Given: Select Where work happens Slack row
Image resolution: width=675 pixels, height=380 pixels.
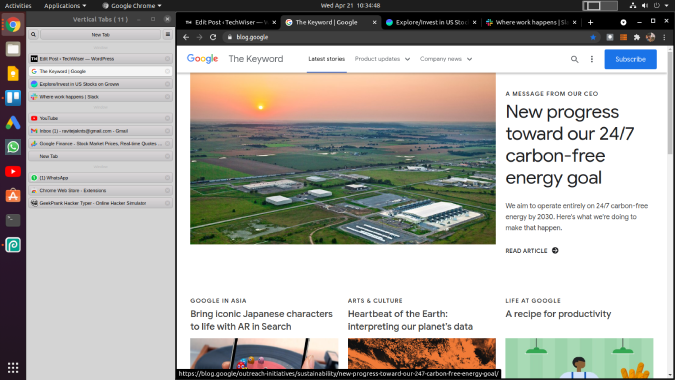Looking at the screenshot, I should click(x=100, y=97).
